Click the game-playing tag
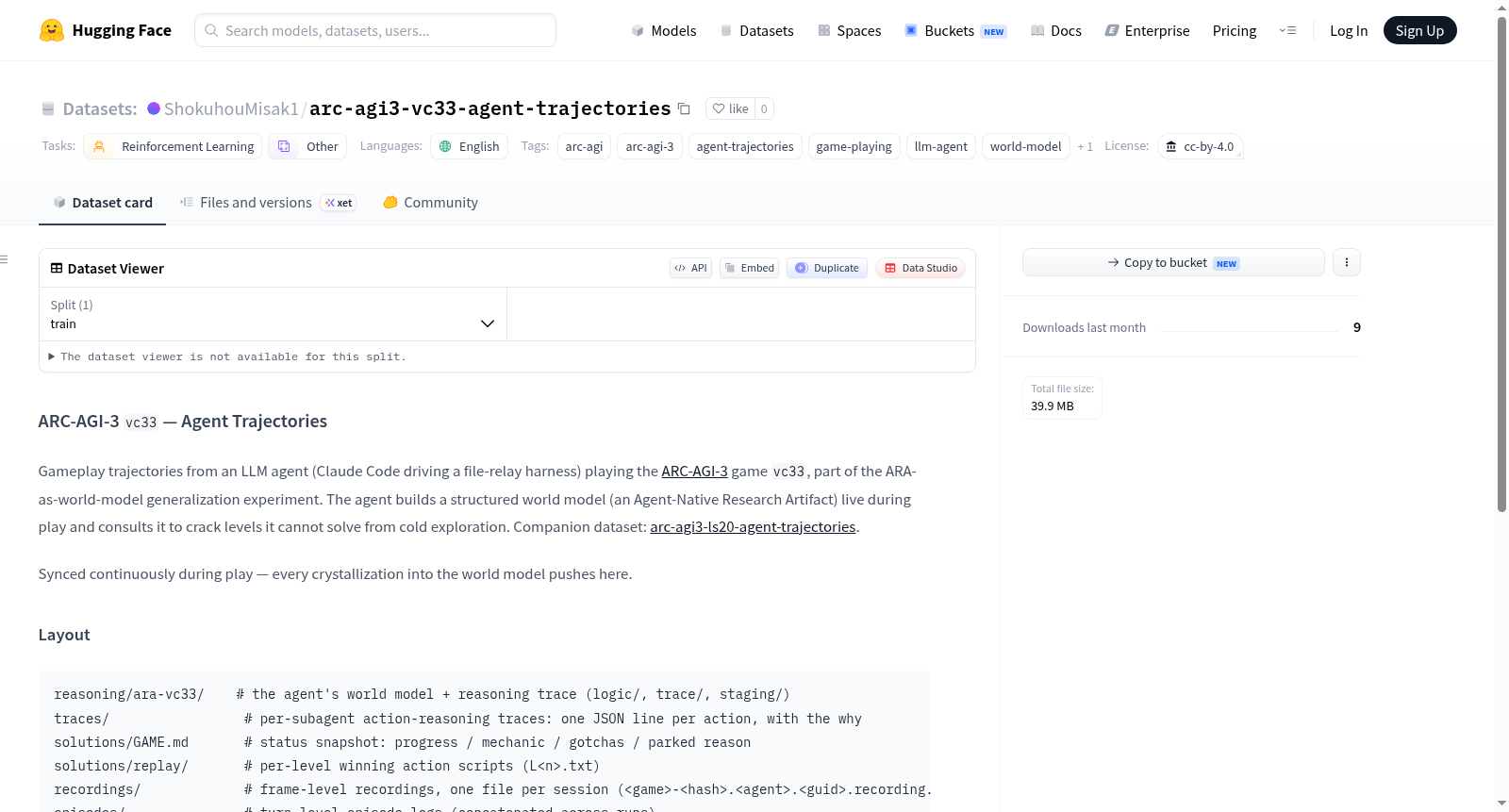The height and width of the screenshot is (812, 1509). coord(854,146)
